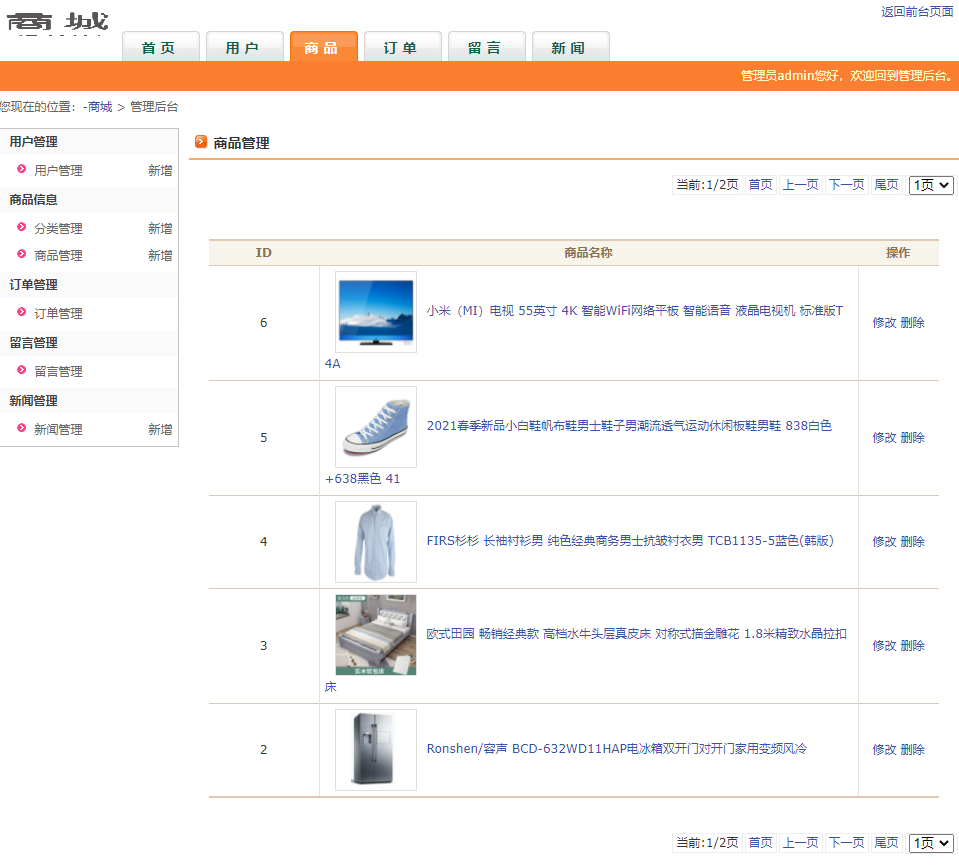Click 修改 for product ID 3
Image resolution: width=959 pixels, height=867 pixels.
884,646
